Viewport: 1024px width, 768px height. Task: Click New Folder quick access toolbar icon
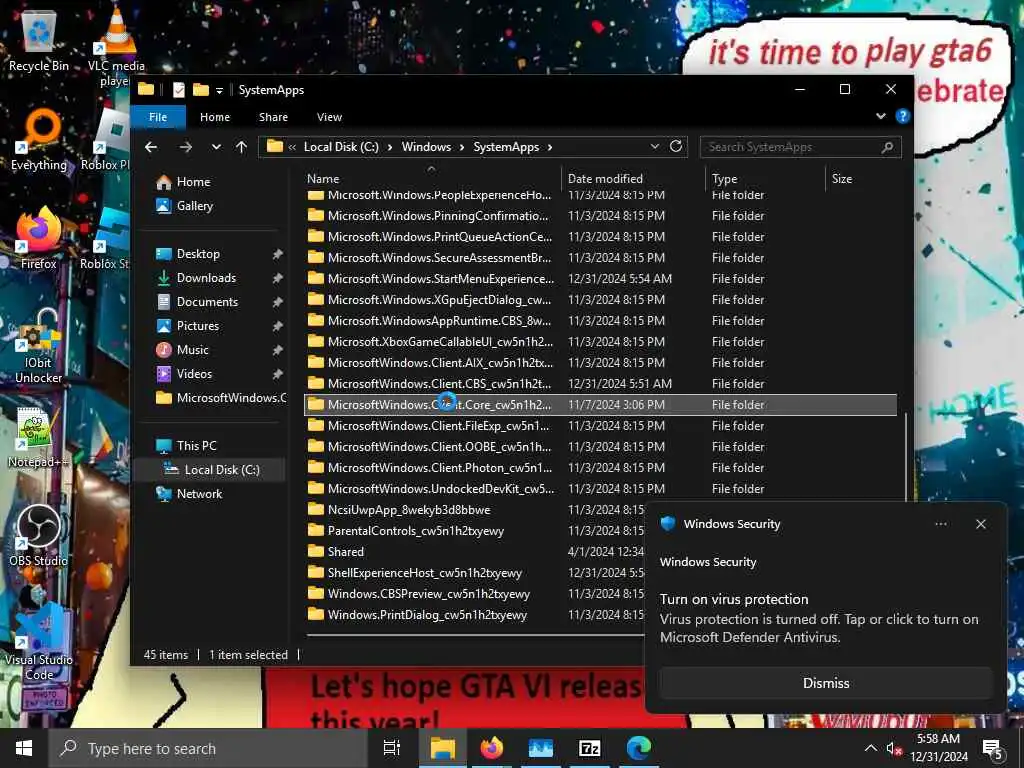(x=200, y=90)
